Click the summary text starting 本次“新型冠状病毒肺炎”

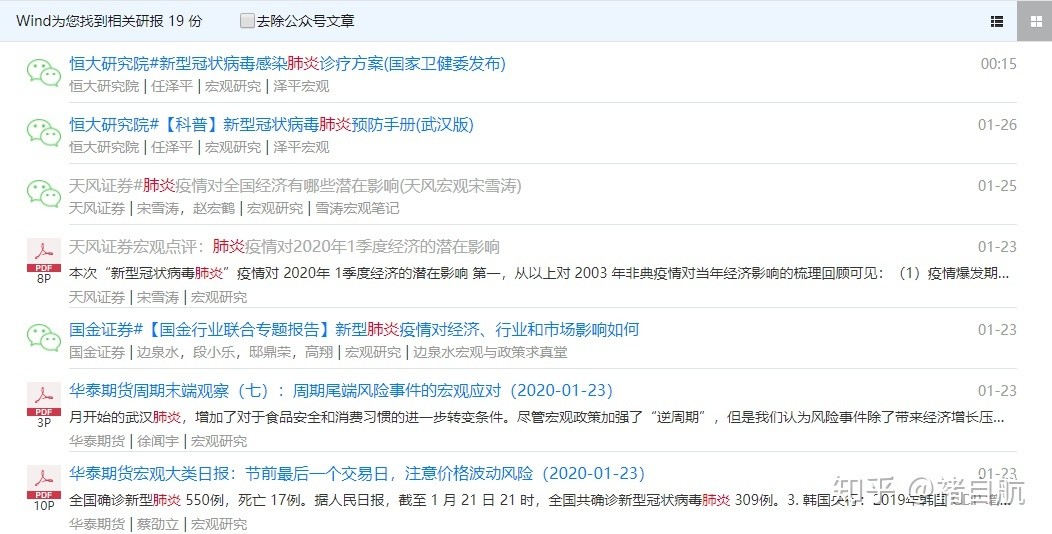(x=539, y=273)
